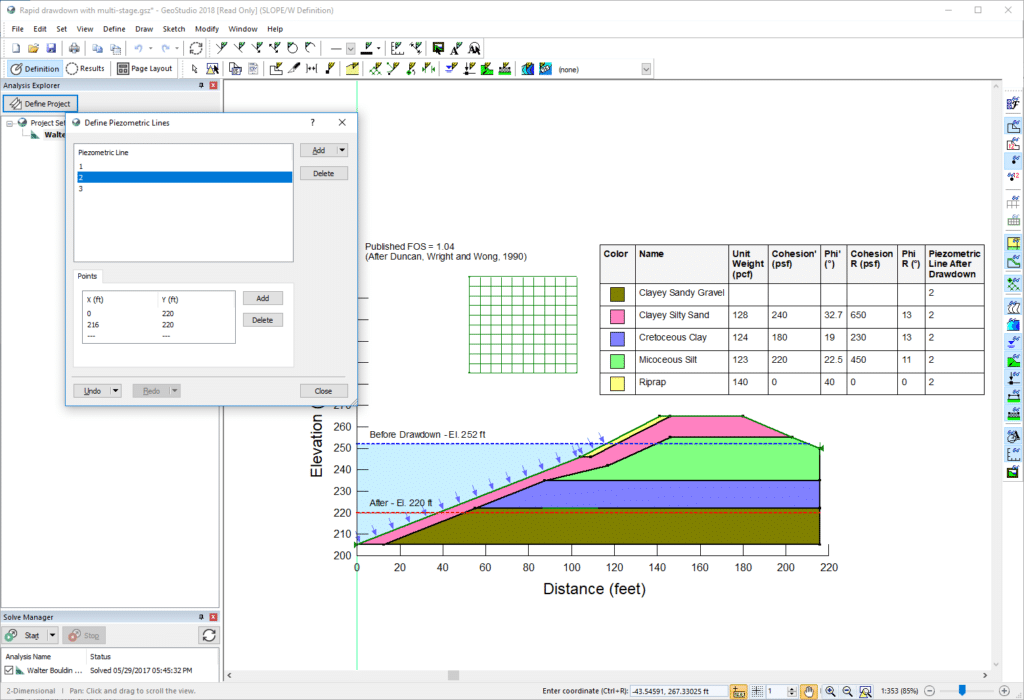Image resolution: width=1024 pixels, height=700 pixels.
Task: Toggle the grid display button in status bar
Action: pos(759,690)
